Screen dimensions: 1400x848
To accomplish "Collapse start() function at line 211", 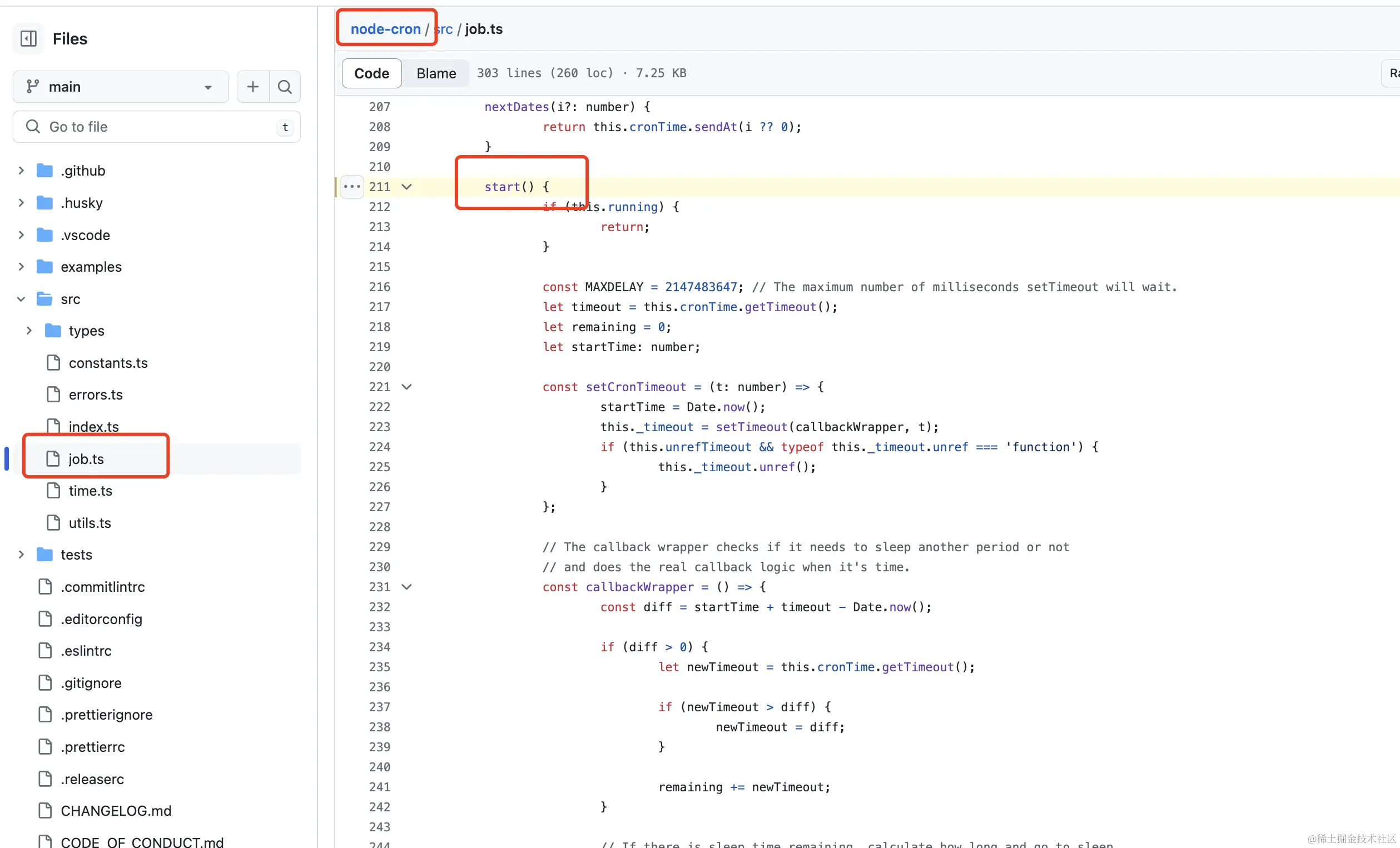I will [407, 187].
